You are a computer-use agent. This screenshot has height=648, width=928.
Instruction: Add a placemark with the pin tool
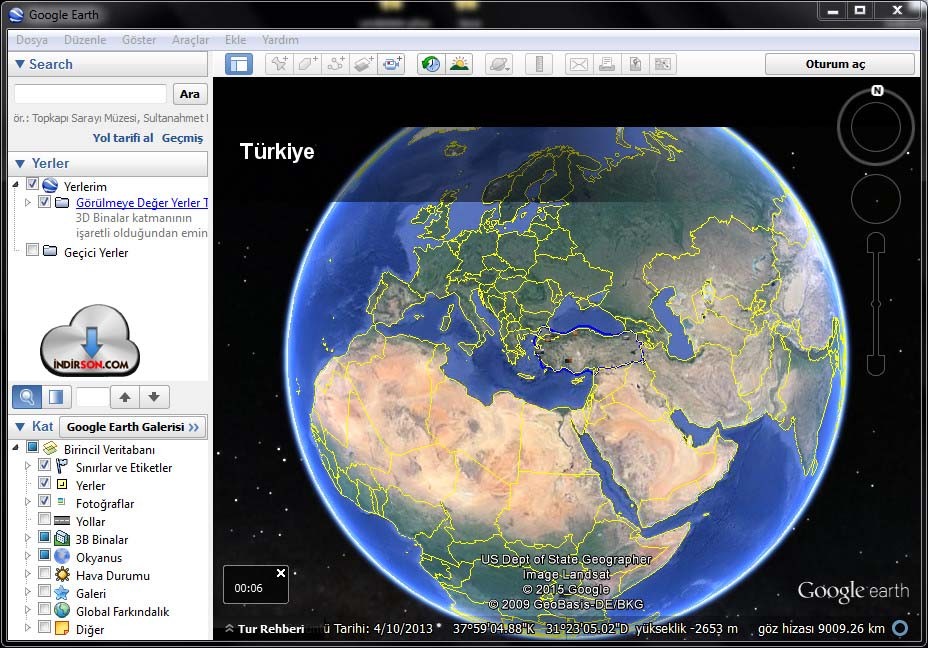click(x=279, y=64)
